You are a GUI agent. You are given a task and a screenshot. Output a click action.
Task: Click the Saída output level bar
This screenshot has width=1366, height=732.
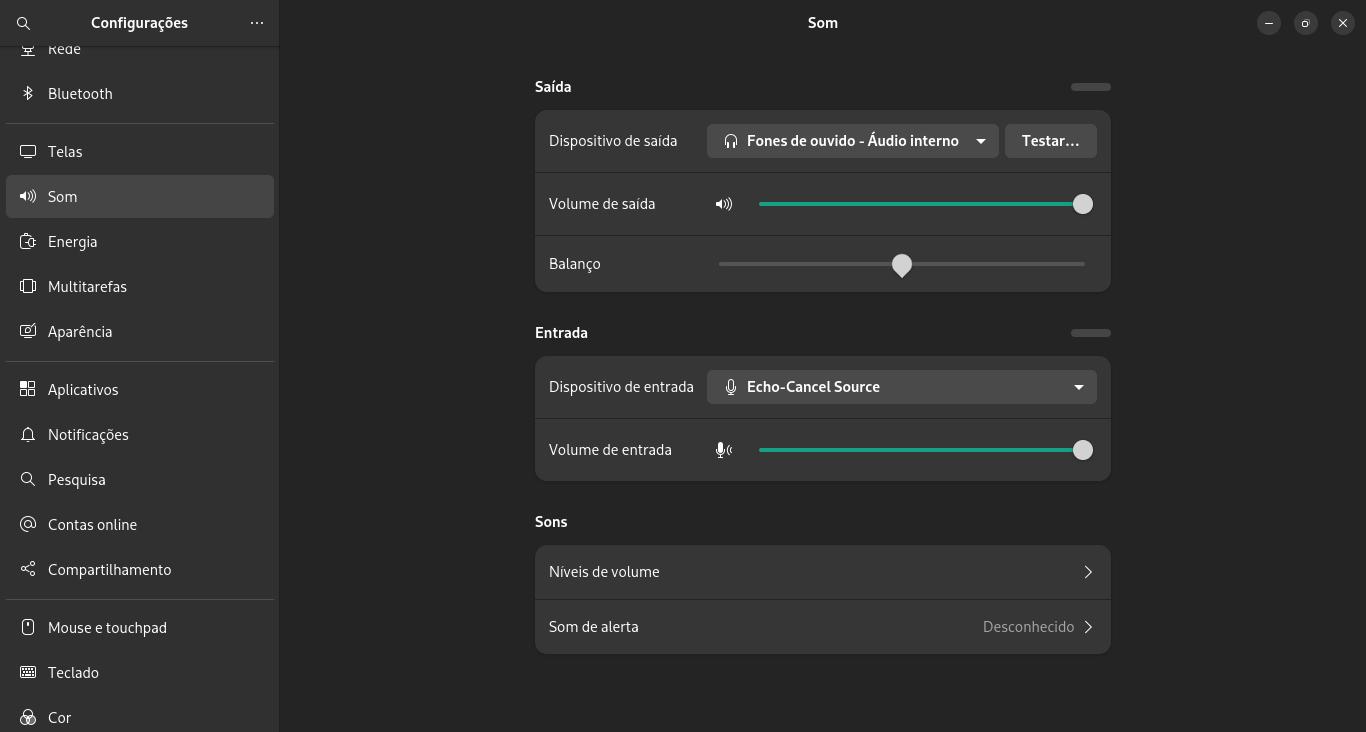[x=1091, y=87]
